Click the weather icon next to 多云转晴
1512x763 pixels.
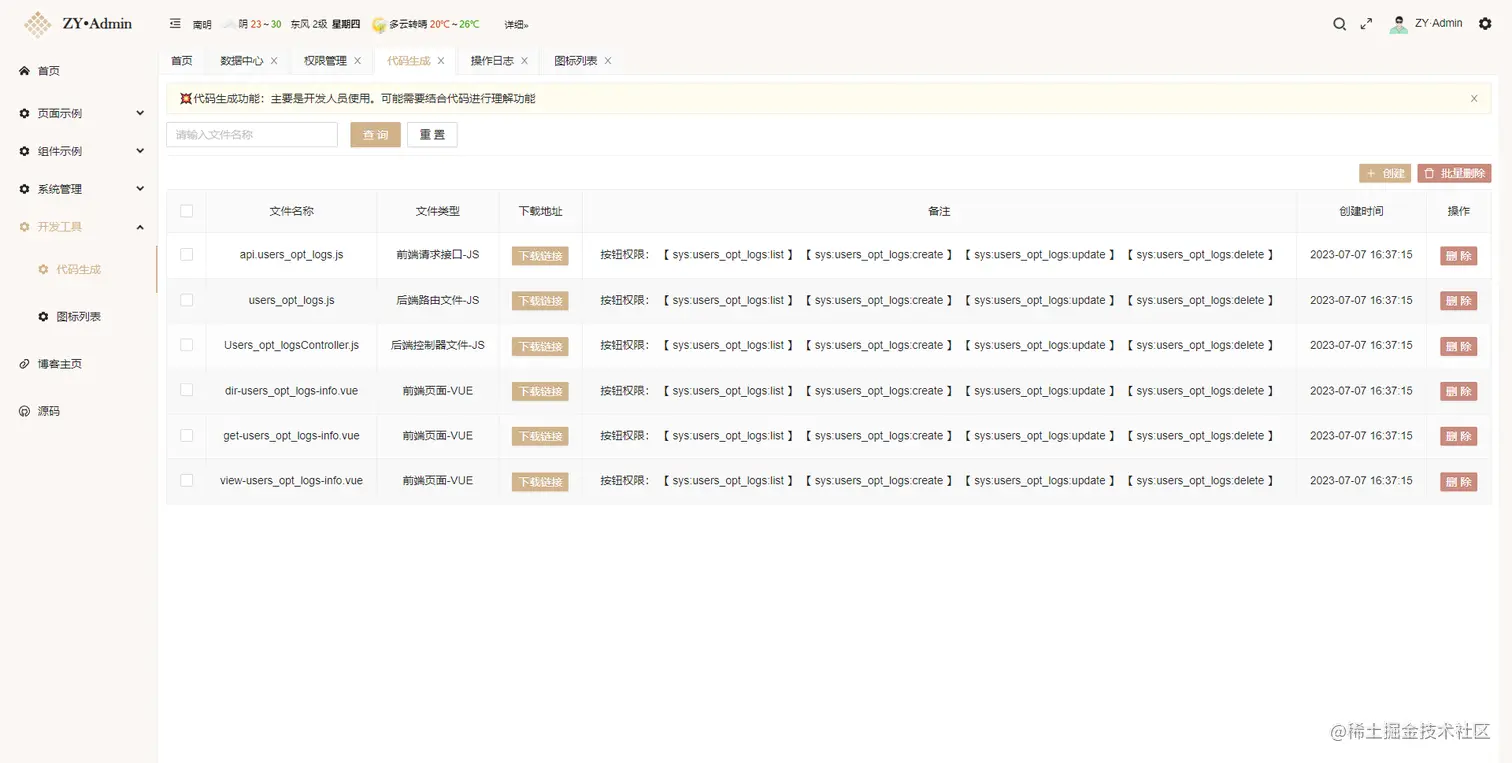(x=378, y=24)
